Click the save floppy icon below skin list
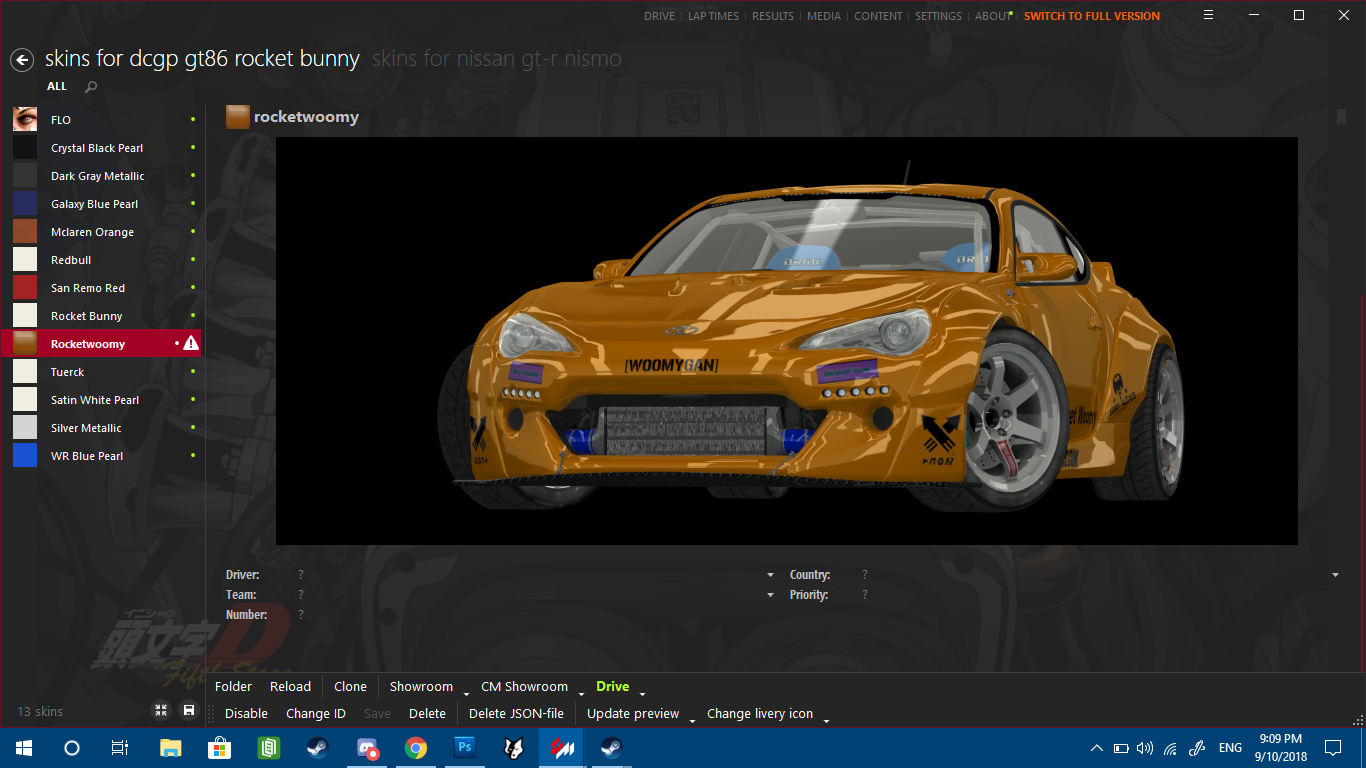Screen dimensions: 1366x768 point(189,710)
